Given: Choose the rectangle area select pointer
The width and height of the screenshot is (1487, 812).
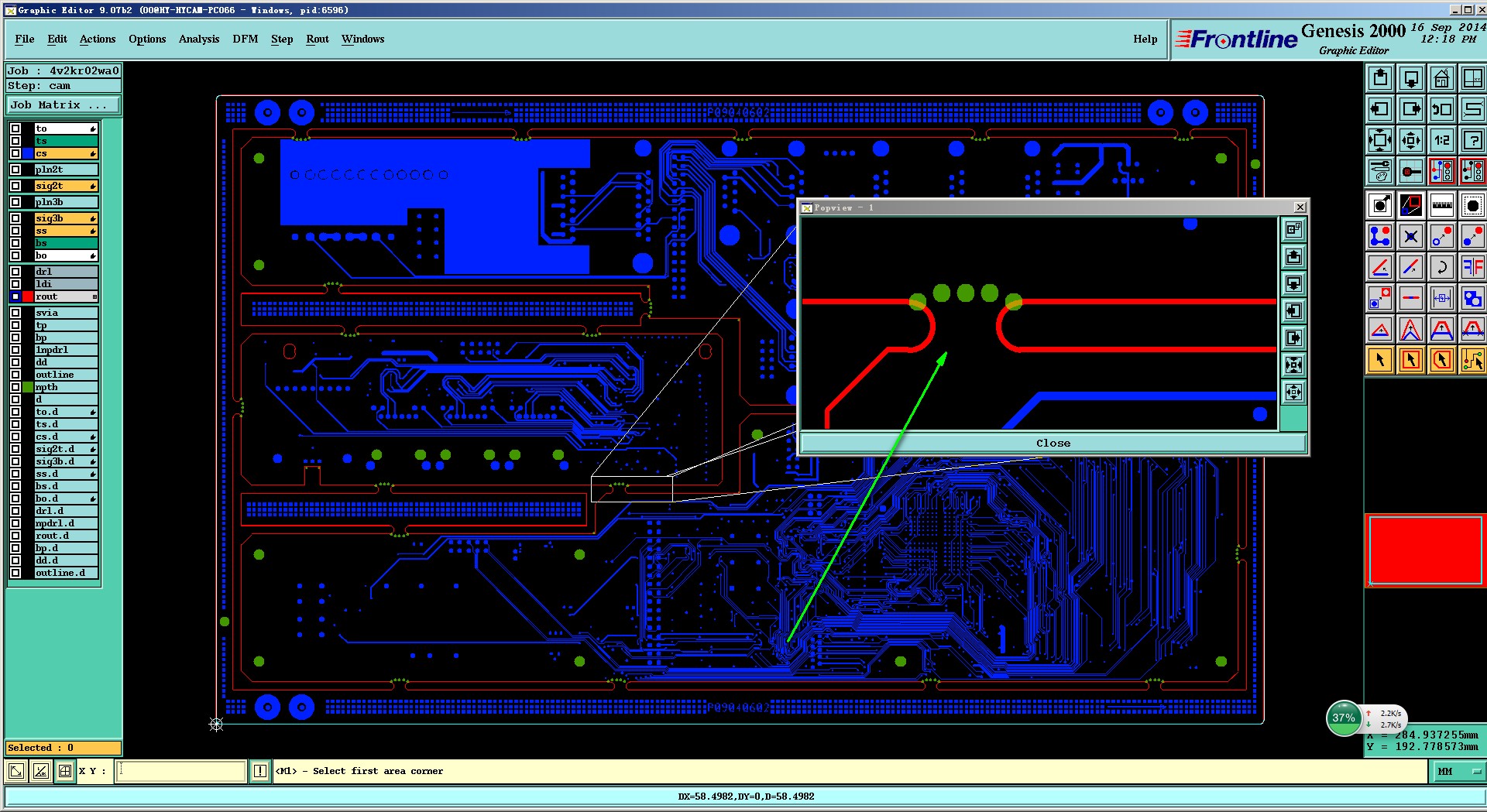Looking at the screenshot, I should (1411, 360).
